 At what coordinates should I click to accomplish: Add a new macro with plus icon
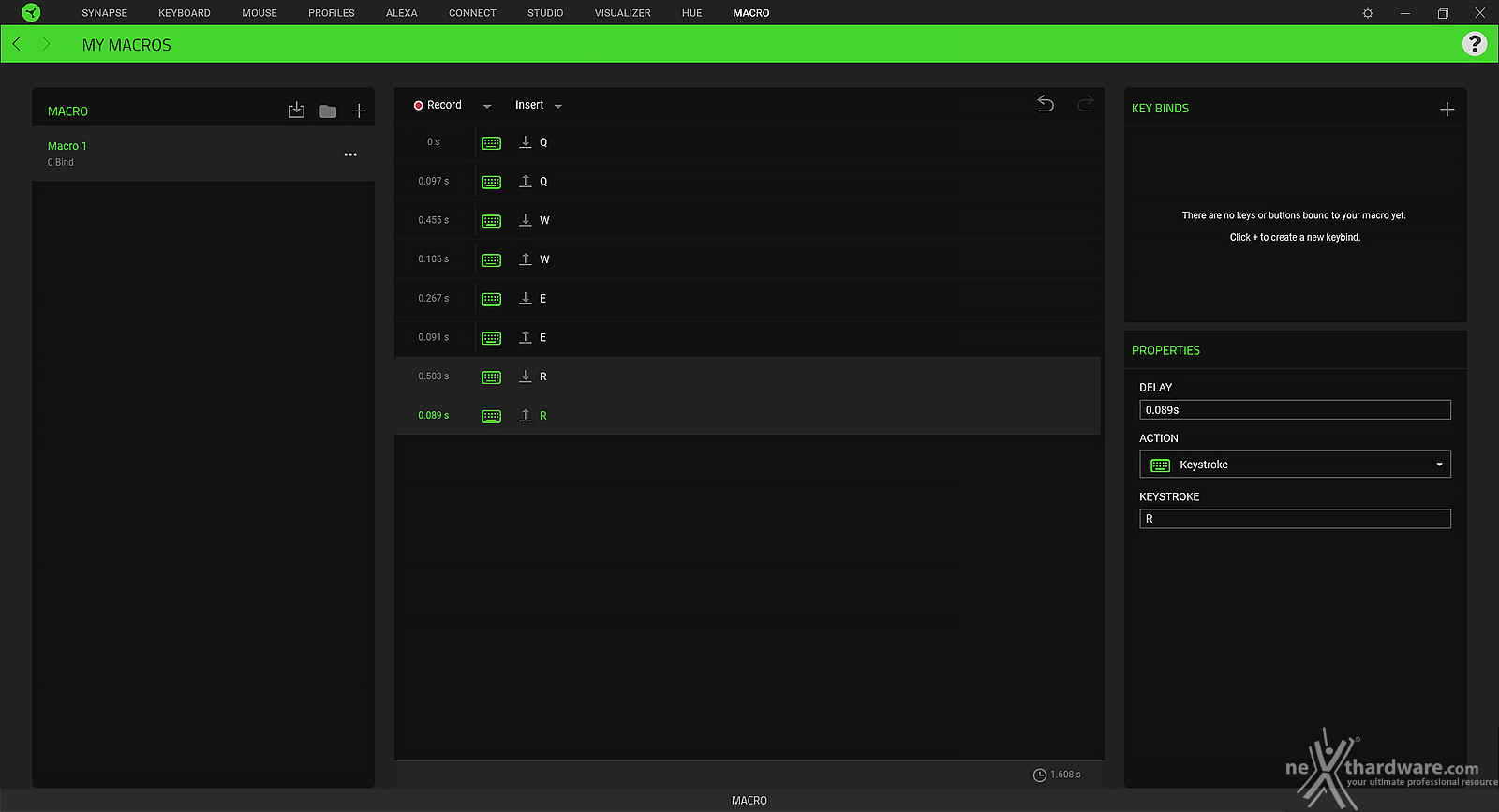(x=359, y=111)
